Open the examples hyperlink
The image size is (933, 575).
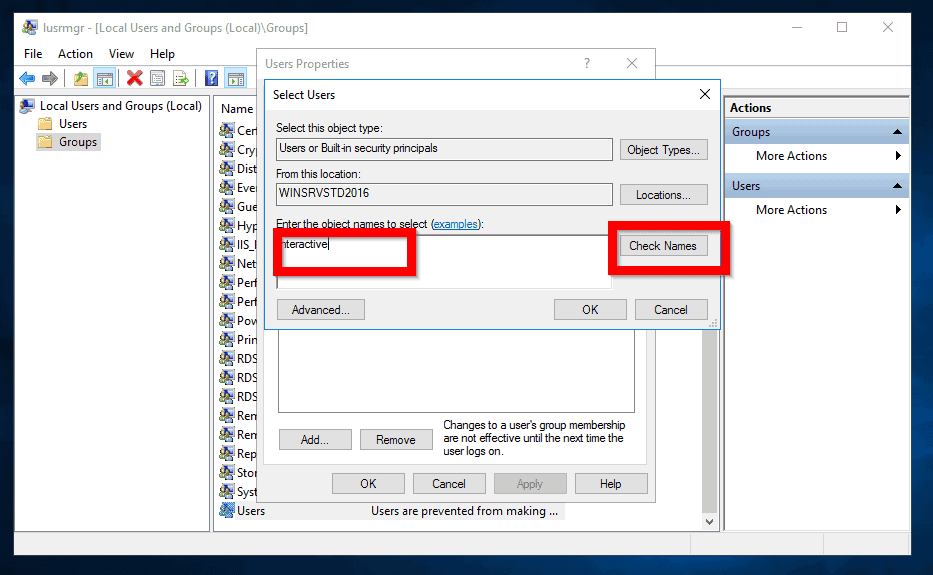point(456,224)
